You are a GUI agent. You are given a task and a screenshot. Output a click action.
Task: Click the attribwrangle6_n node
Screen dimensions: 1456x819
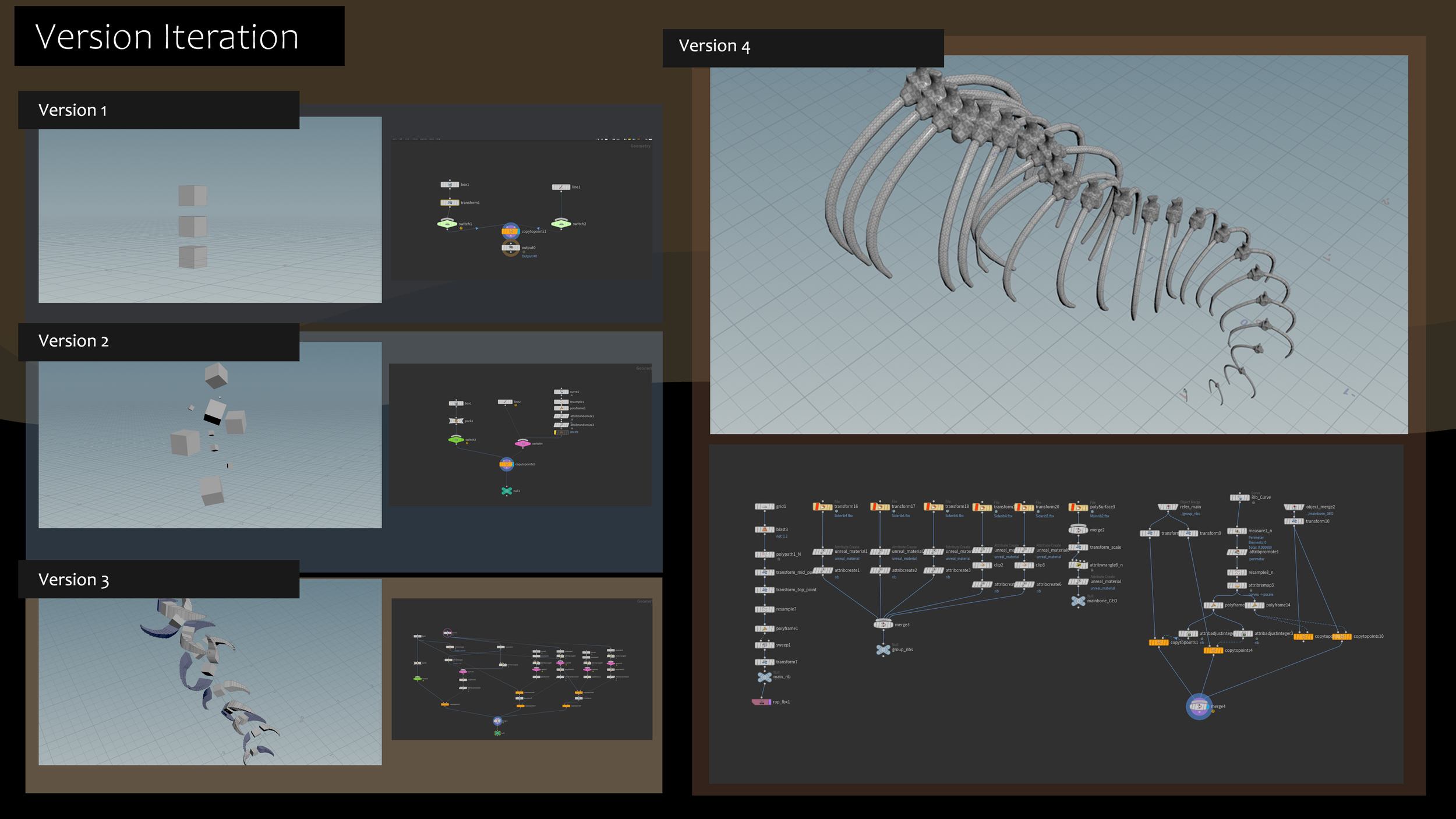(x=1078, y=565)
